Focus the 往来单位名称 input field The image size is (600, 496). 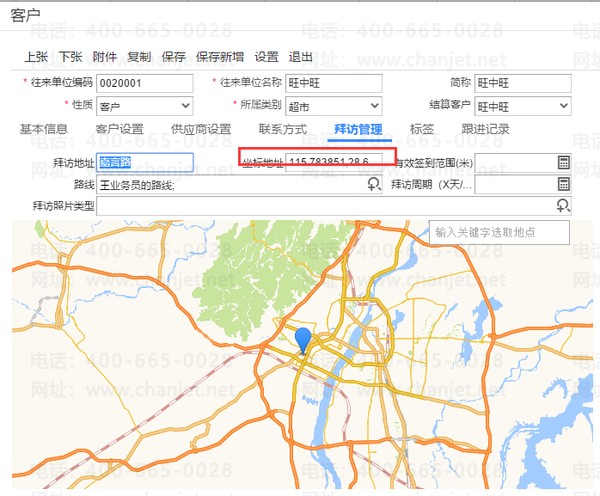(x=334, y=83)
